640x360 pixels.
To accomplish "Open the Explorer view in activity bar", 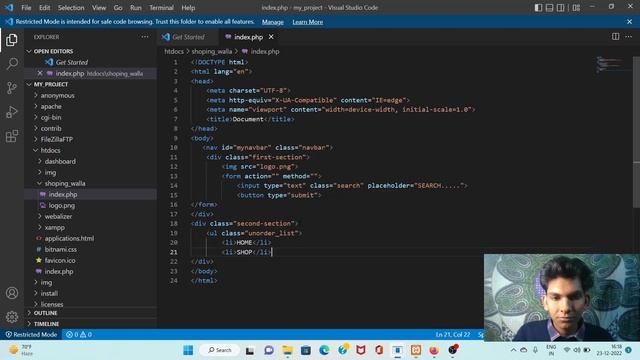I will (12, 40).
